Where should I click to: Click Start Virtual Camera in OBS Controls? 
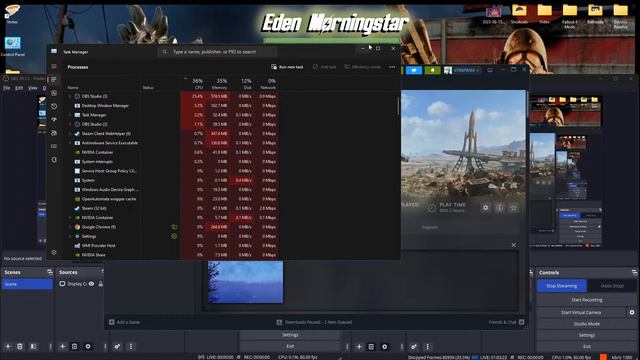[581, 312]
